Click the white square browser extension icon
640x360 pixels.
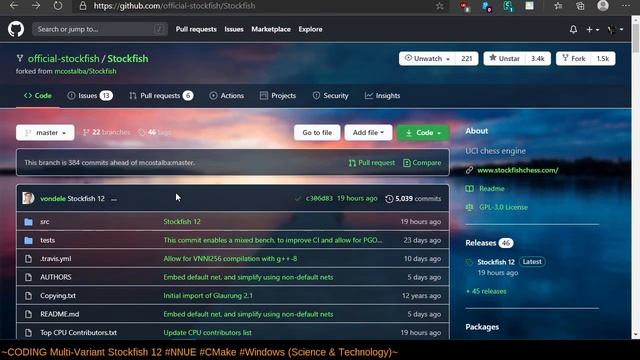tap(529, 6)
